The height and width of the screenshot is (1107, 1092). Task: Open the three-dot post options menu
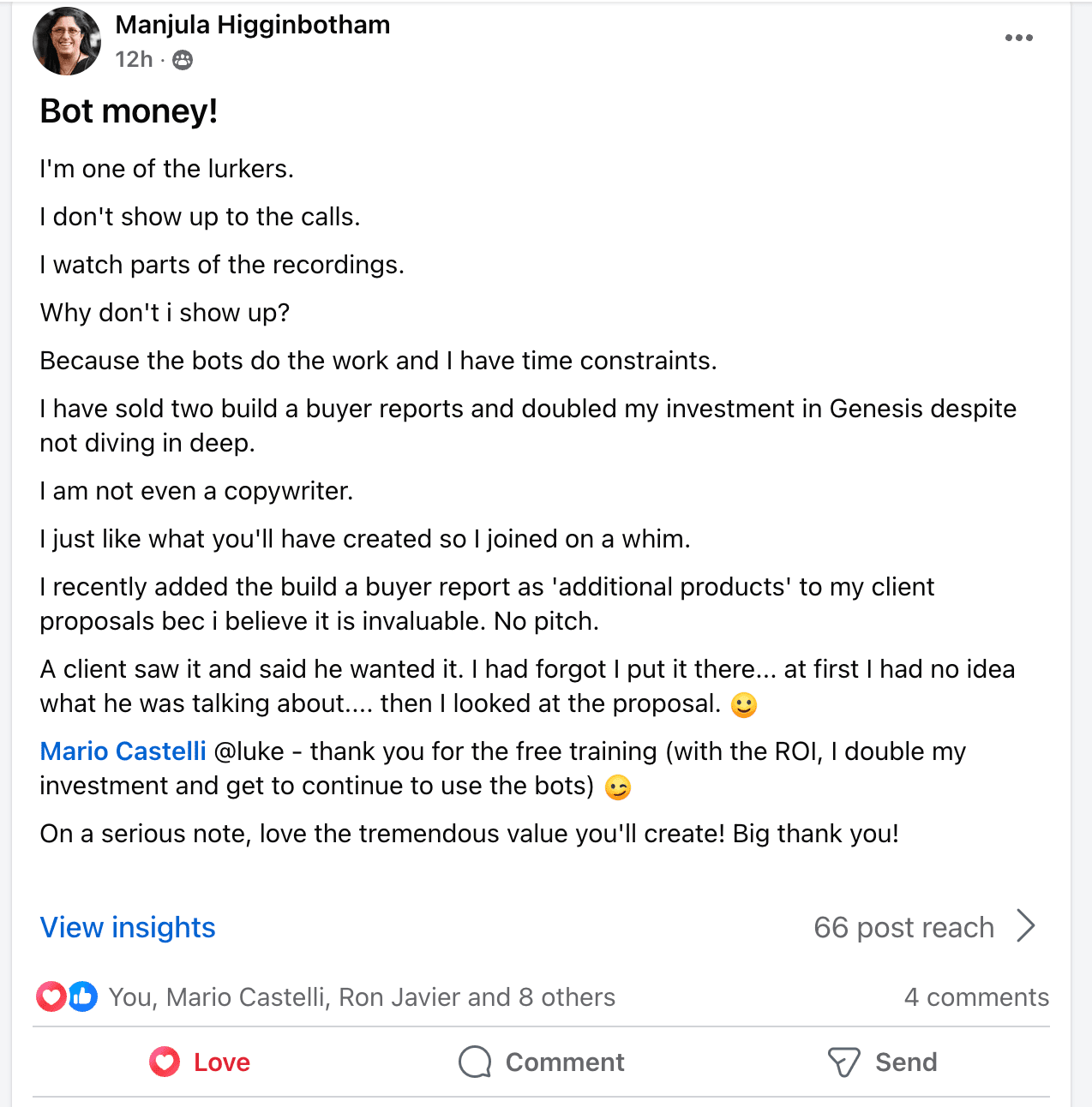[x=1018, y=38]
